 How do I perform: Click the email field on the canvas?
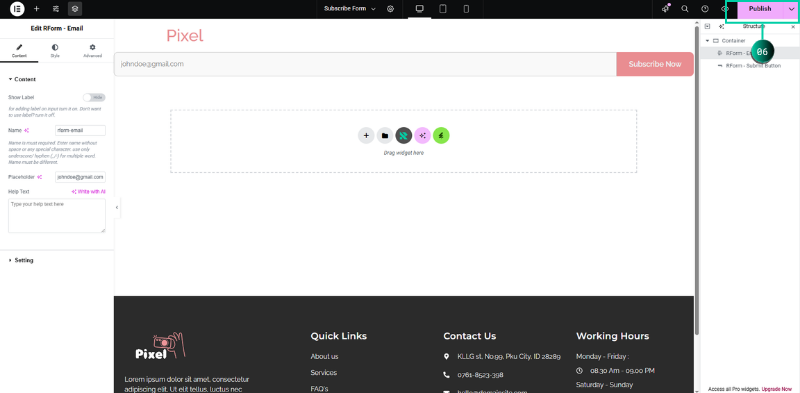pos(365,64)
